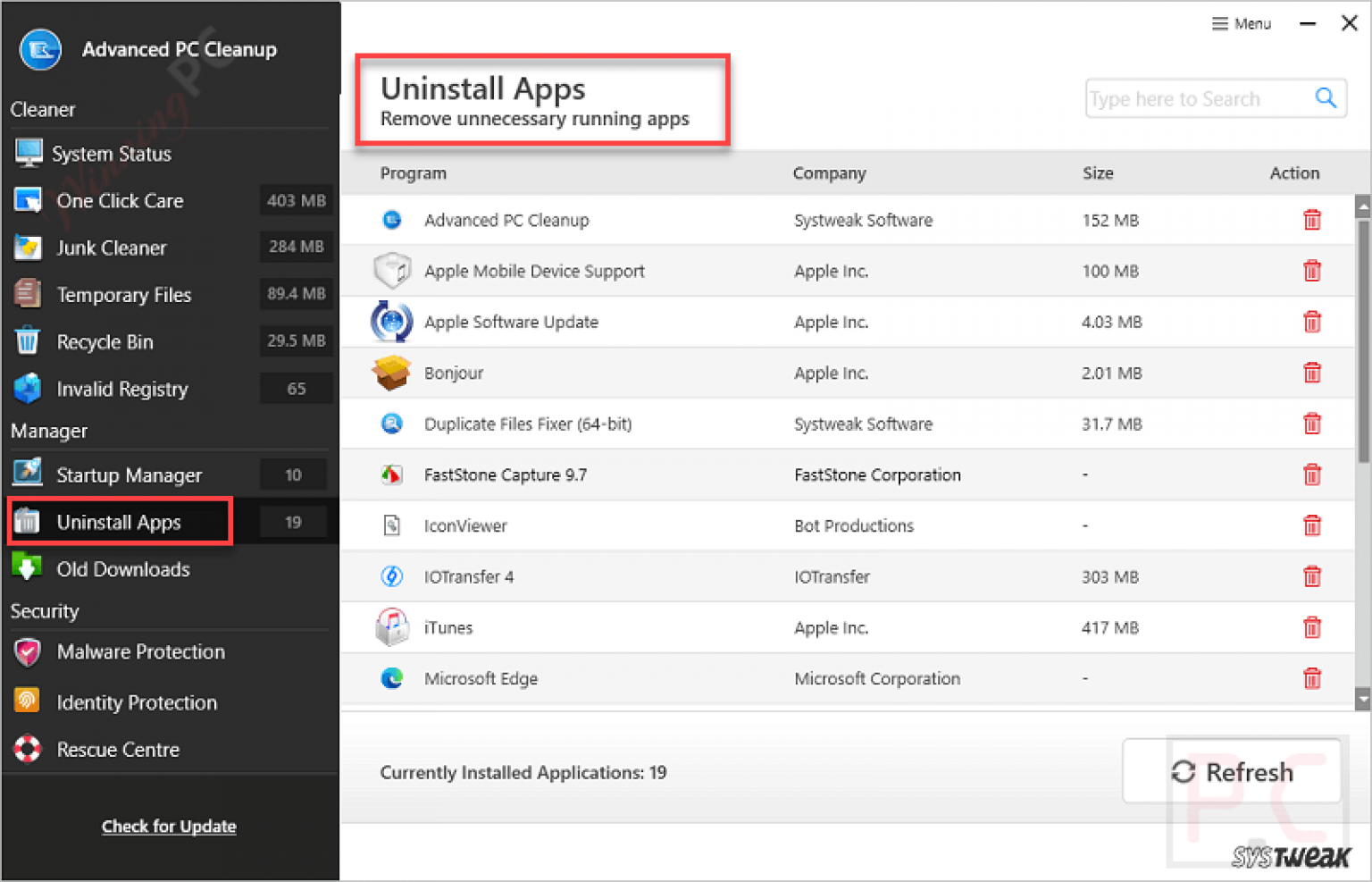Uninstall Apple Software Update with trash icon
1372x882 pixels.
(1311, 322)
